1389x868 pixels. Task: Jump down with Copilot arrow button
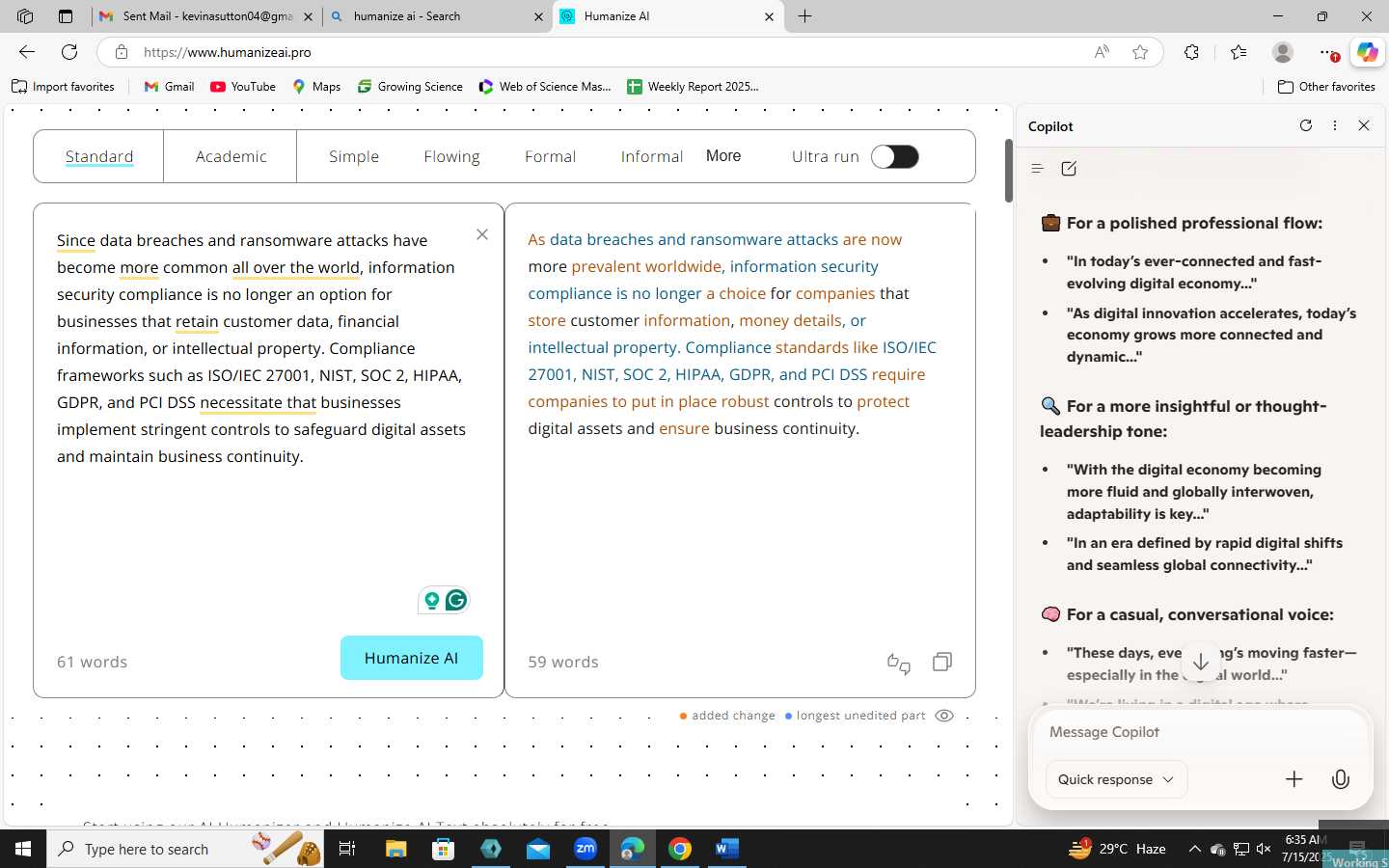(1201, 663)
